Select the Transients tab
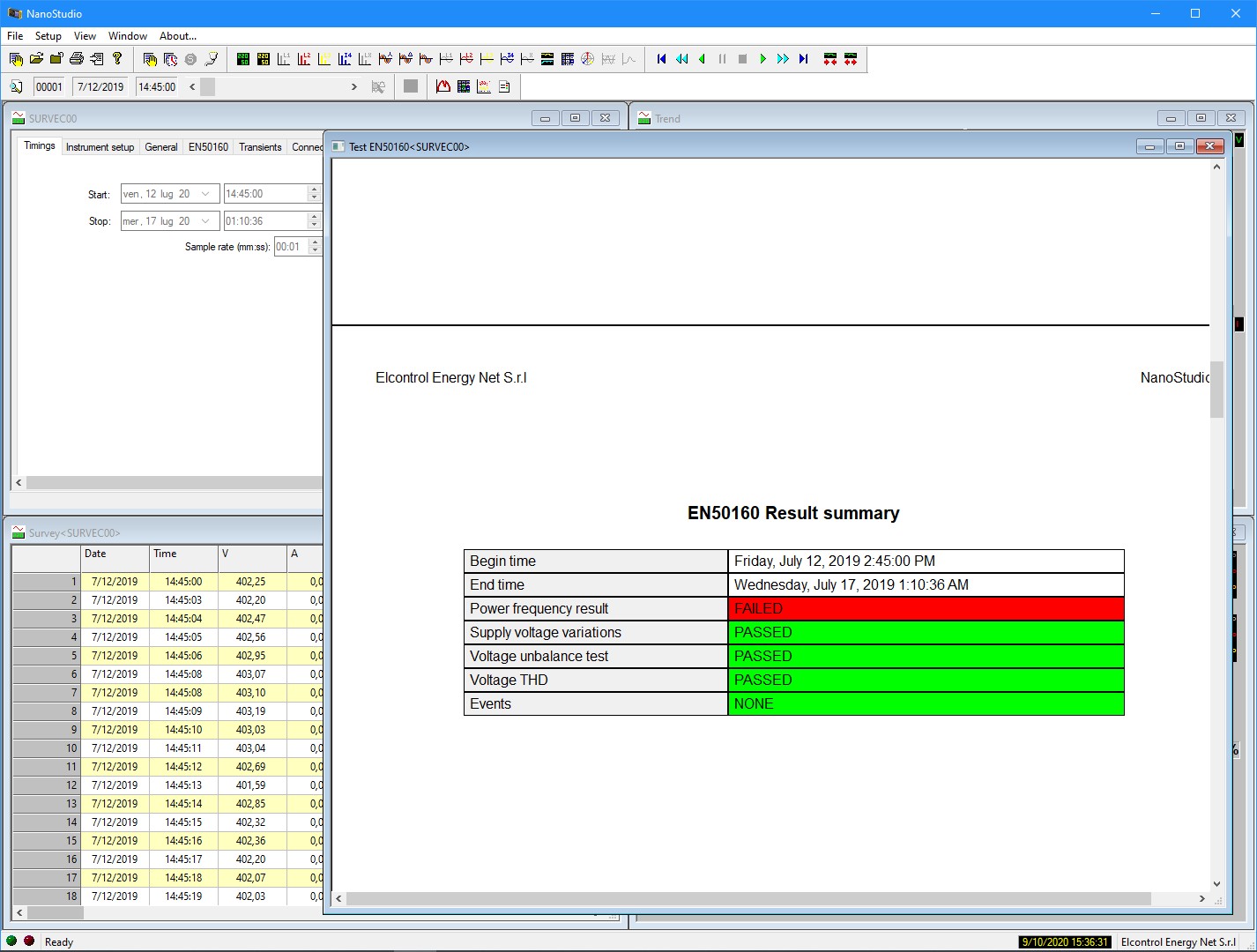Viewport: 1257px width, 952px height. pyautogui.click(x=260, y=147)
